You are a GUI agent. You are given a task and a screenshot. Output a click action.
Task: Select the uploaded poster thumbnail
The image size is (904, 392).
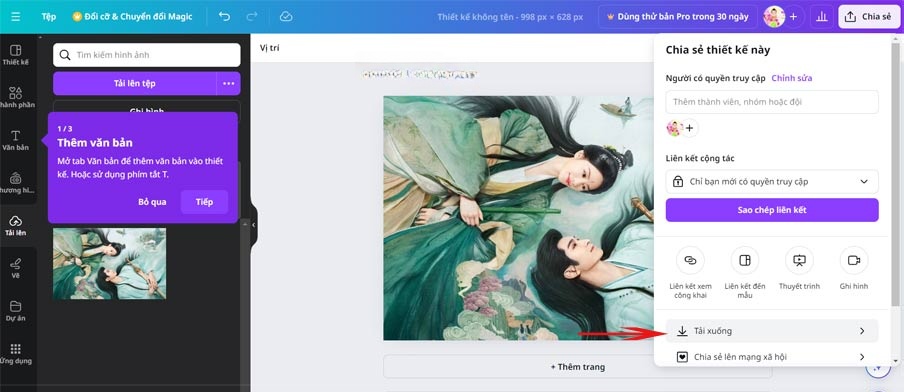[x=110, y=263]
